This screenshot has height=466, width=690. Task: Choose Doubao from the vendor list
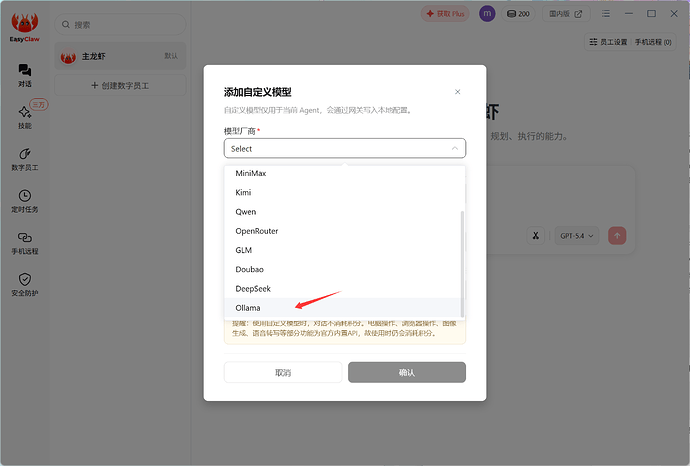[342, 269]
